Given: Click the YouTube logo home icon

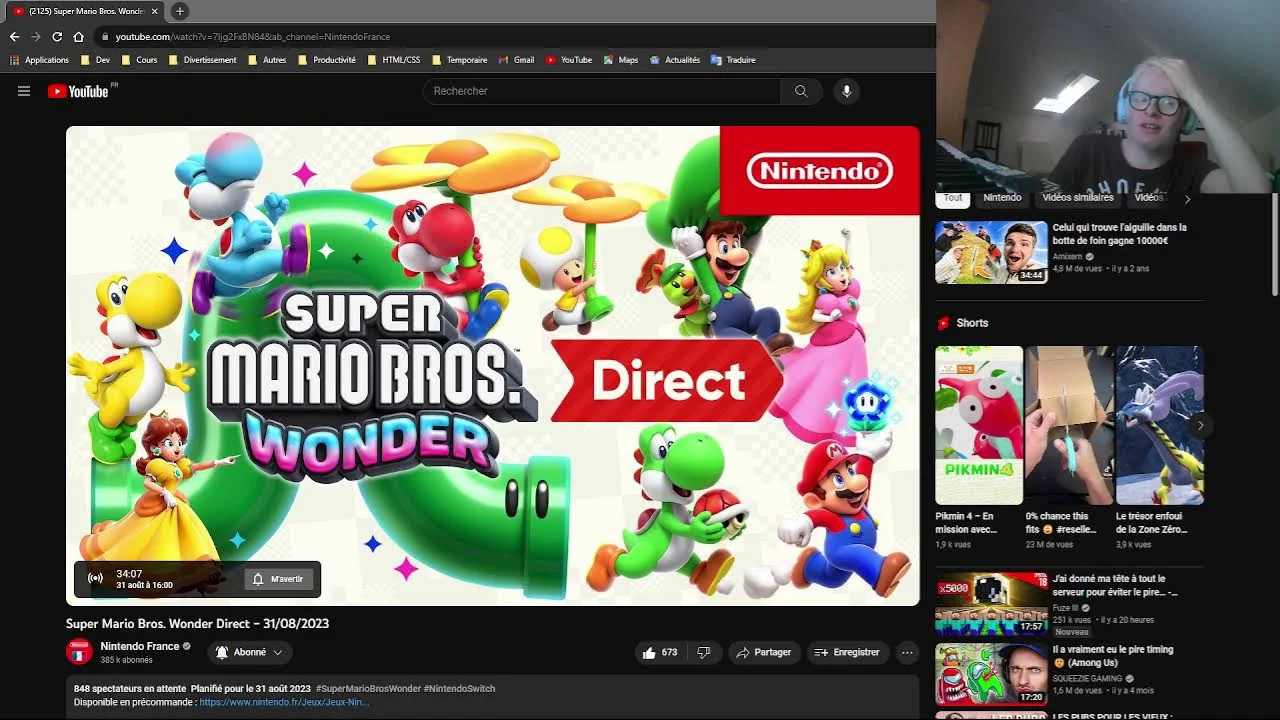Looking at the screenshot, I should [x=78, y=91].
